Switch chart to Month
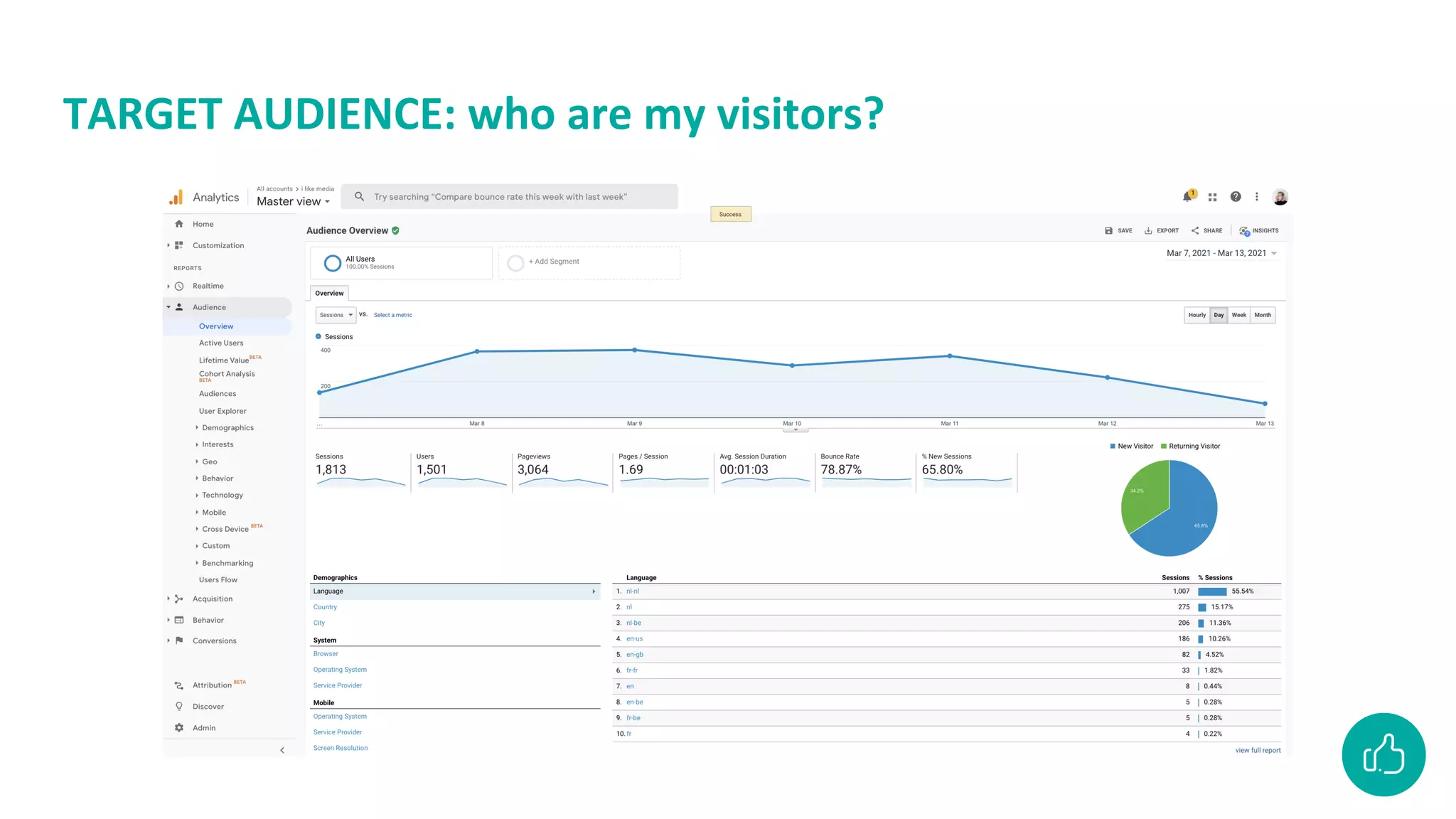 coord(1263,315)
